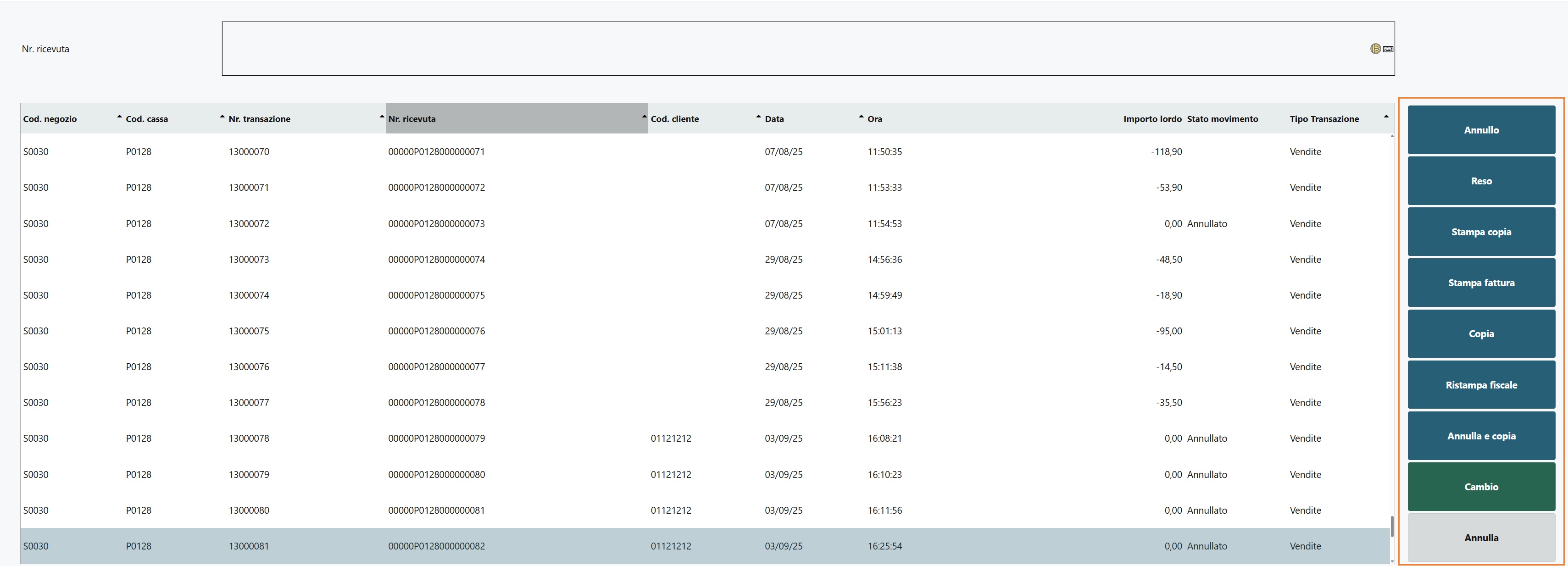The image size is (1568, 566).
Task: Select receipt 00000P0128000000073
Action: (x=436, y=223)
